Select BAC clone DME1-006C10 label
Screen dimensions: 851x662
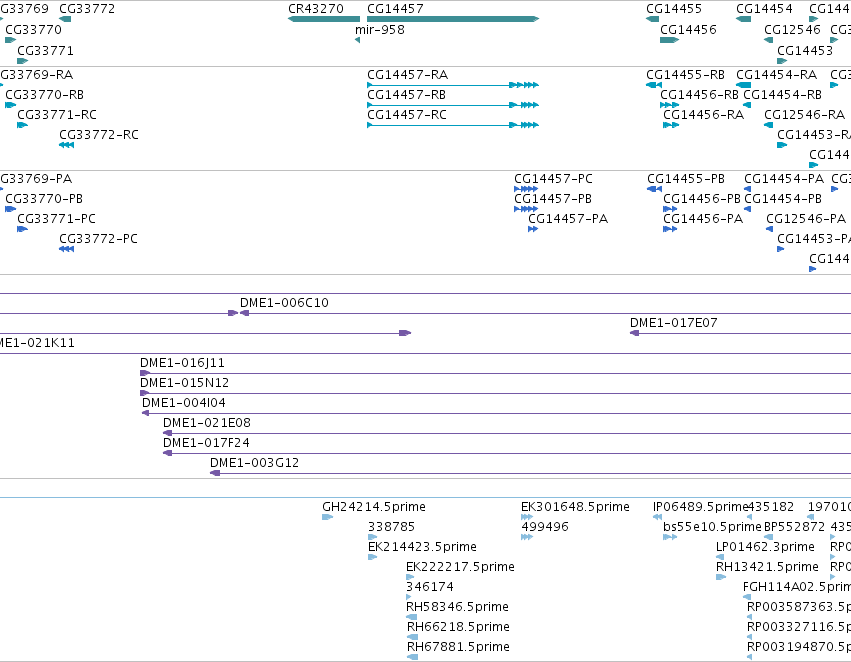point(284,303)
